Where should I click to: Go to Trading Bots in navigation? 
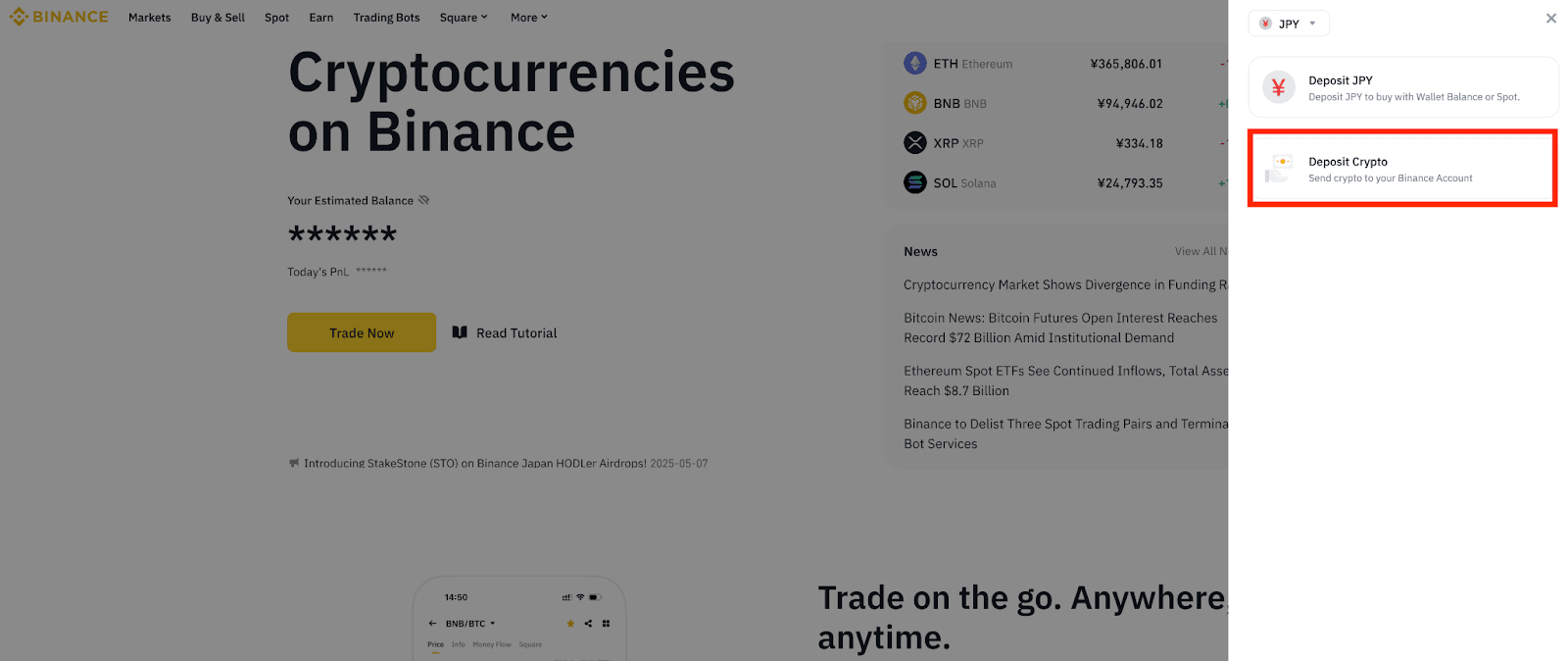pos(386,18)
